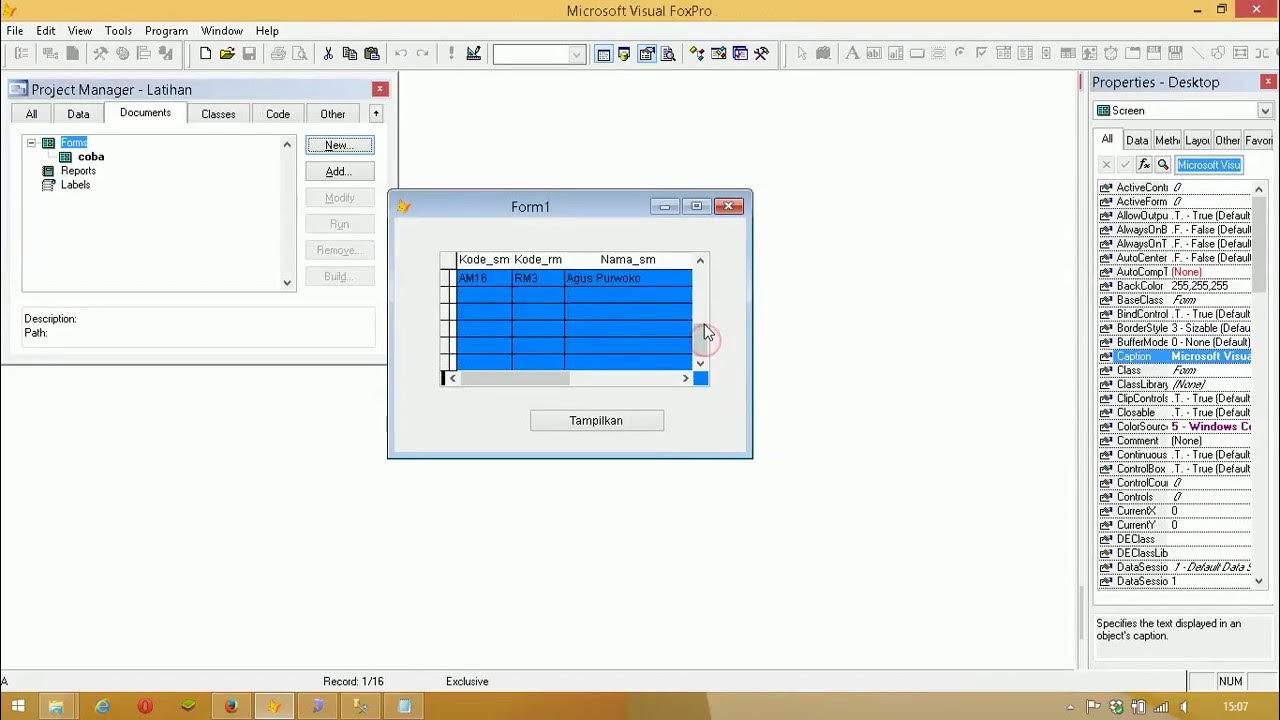This screenshot has width=1280, height=720.
Task: Collapse the Project Manager with the arrow button
Action: [376, 114]
